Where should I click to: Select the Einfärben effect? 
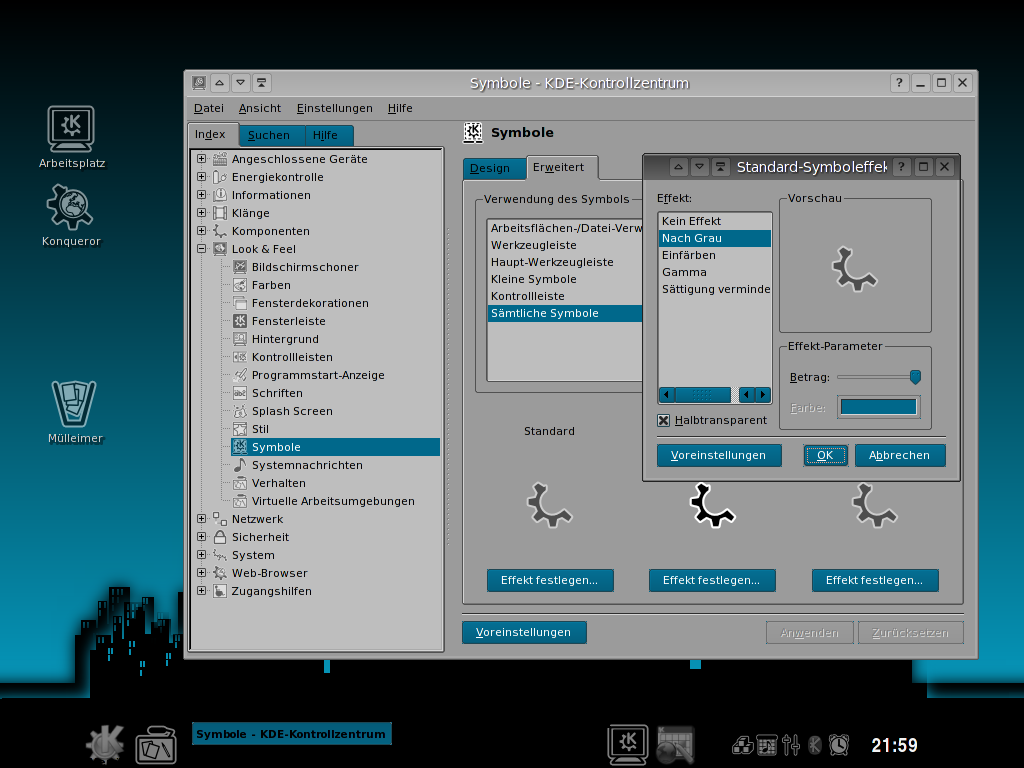[714, 255]
